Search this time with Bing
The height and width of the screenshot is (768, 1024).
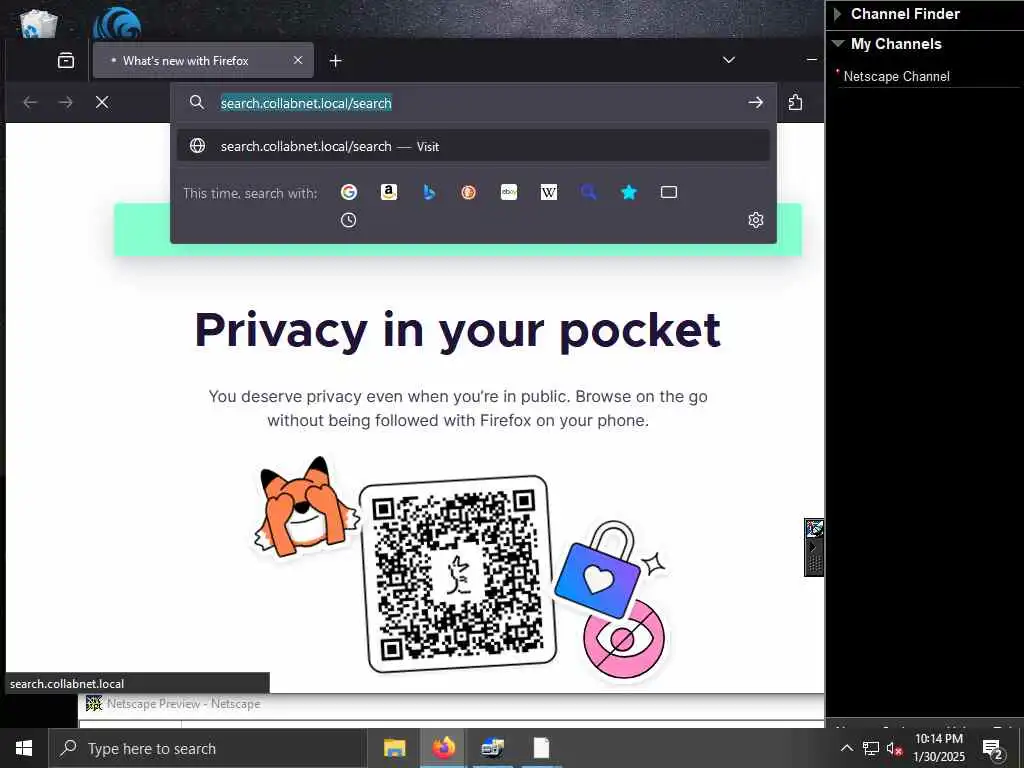coord(428,192)
